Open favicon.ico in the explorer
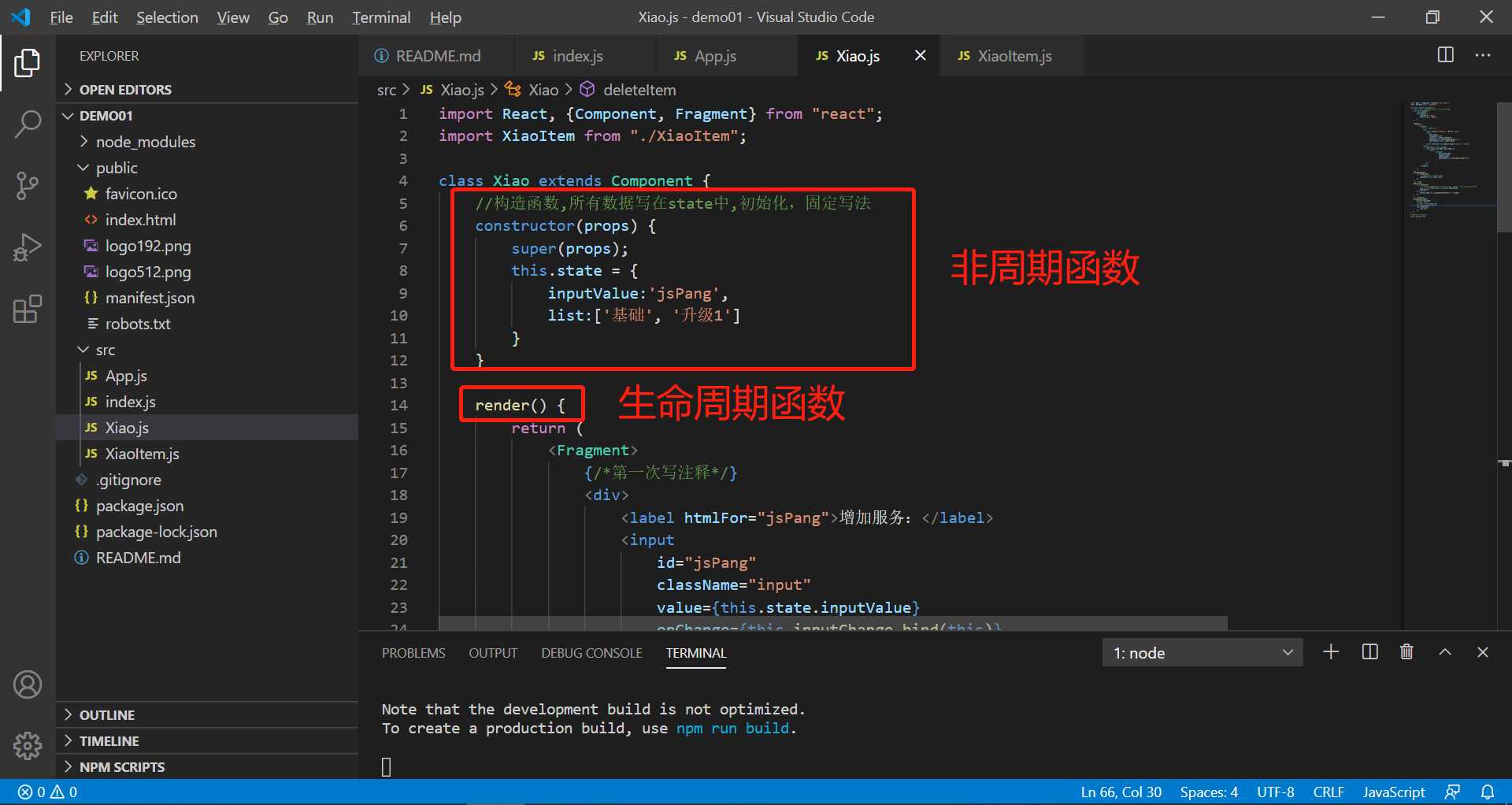 tap(207, 194)
